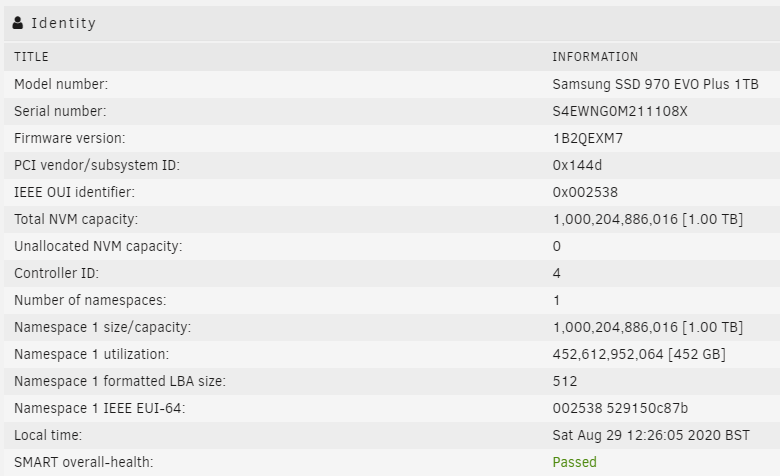Select the Samsung SSD 970 EVO Plus 1TB model value

tap(655, 84)
